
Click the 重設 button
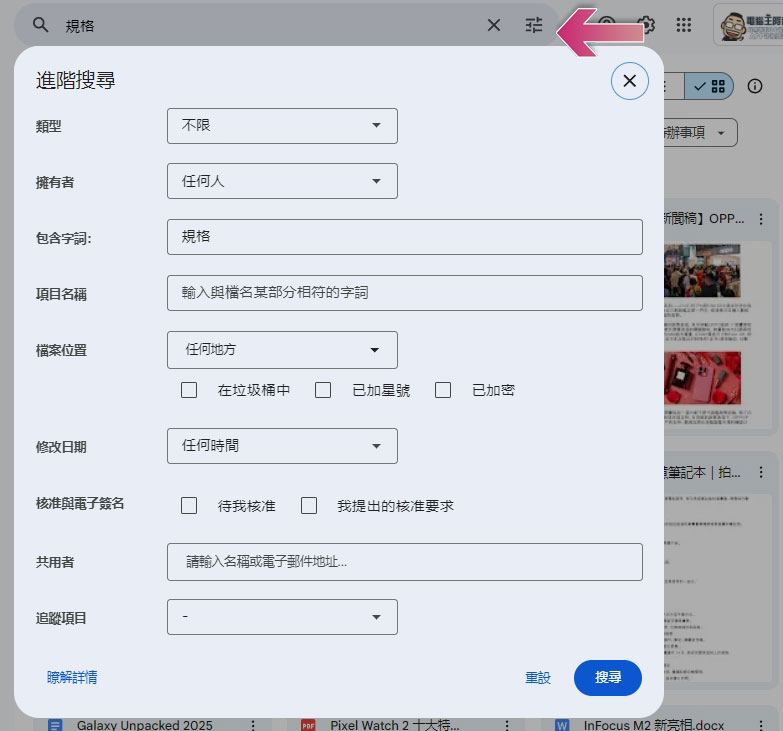coord(538,678)
